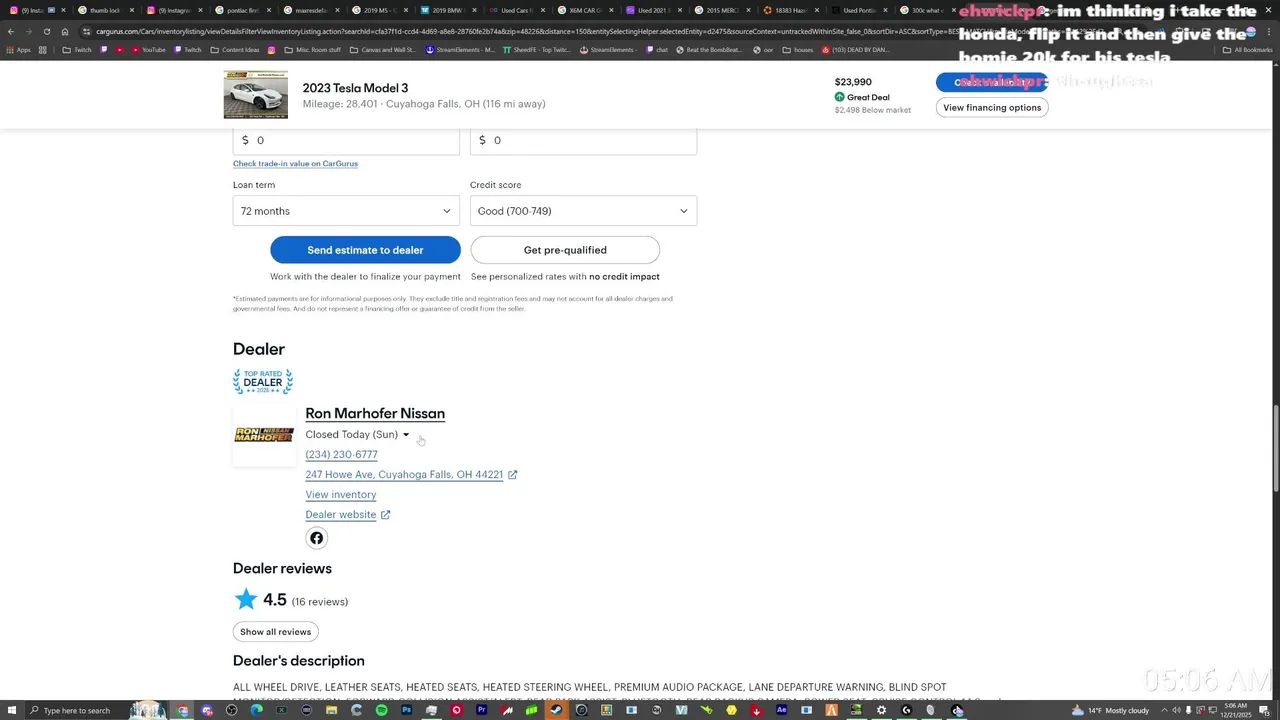Click Show all reviews button

tap(275, 632)
